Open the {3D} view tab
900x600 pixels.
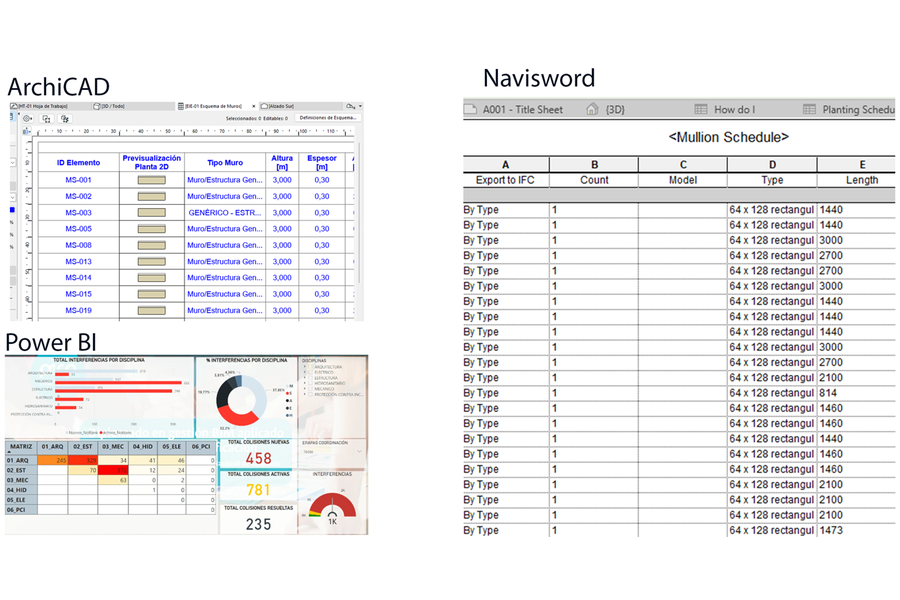point(606,110)
